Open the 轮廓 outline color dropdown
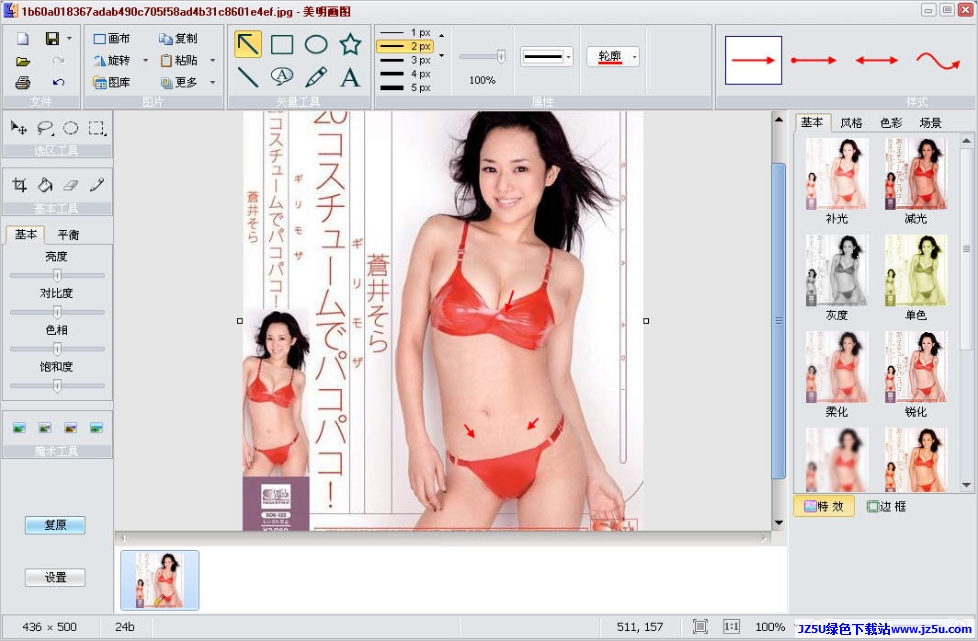The image size is (978, 641). pyautogui.click(x=613, y=57)
